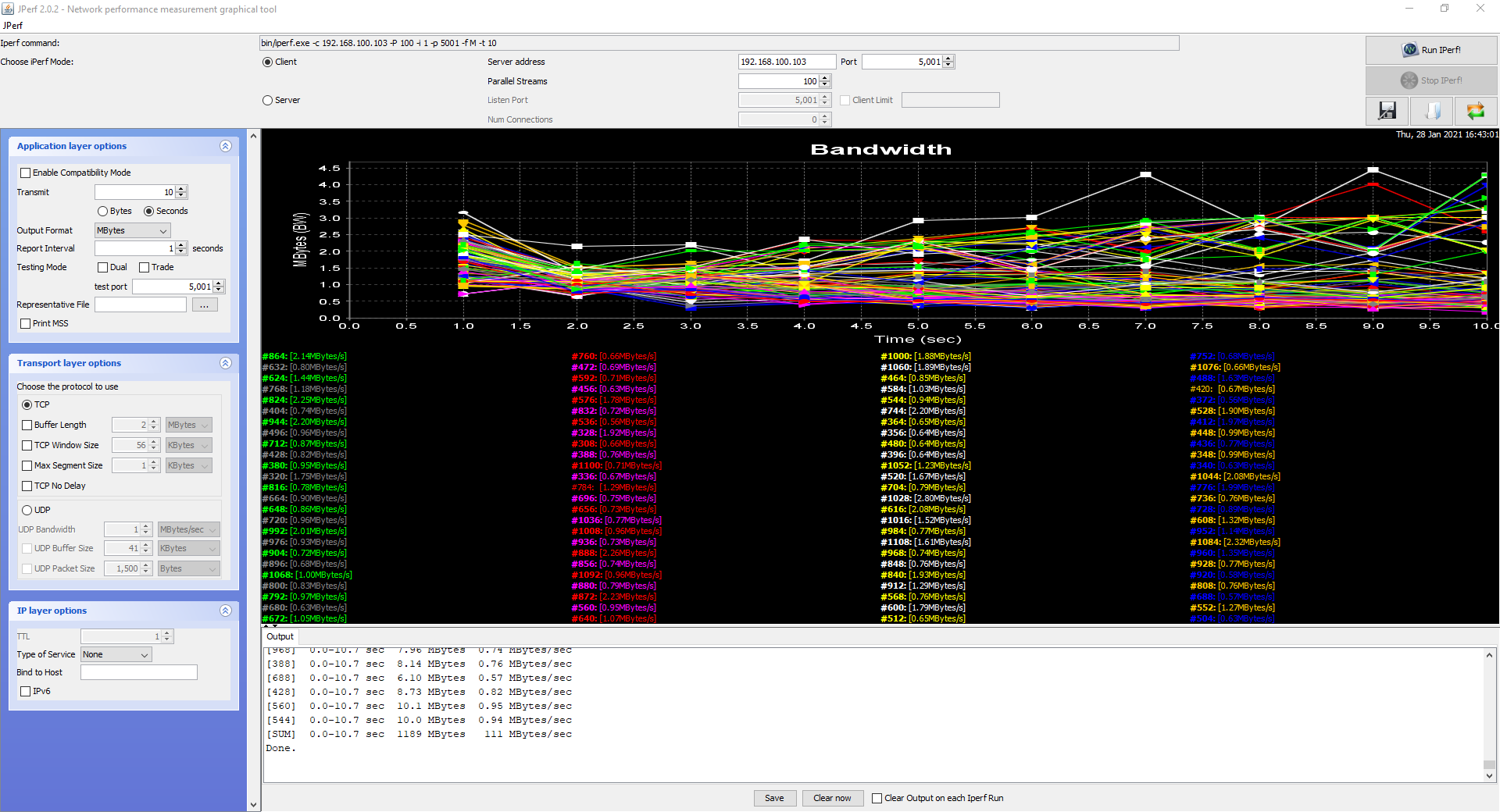Enable the IPv6 checkbox
This screenshot has height=812, width=1500.
pos(25,691)
